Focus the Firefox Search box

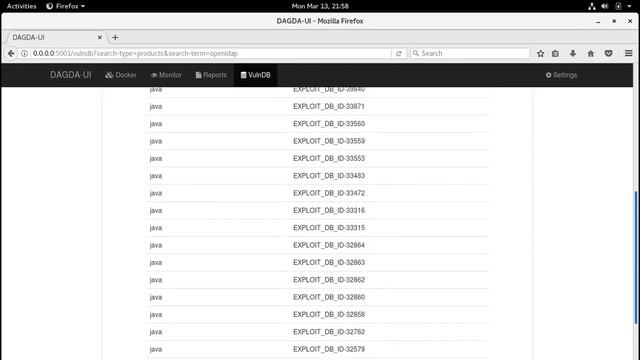tap(470, 53)
